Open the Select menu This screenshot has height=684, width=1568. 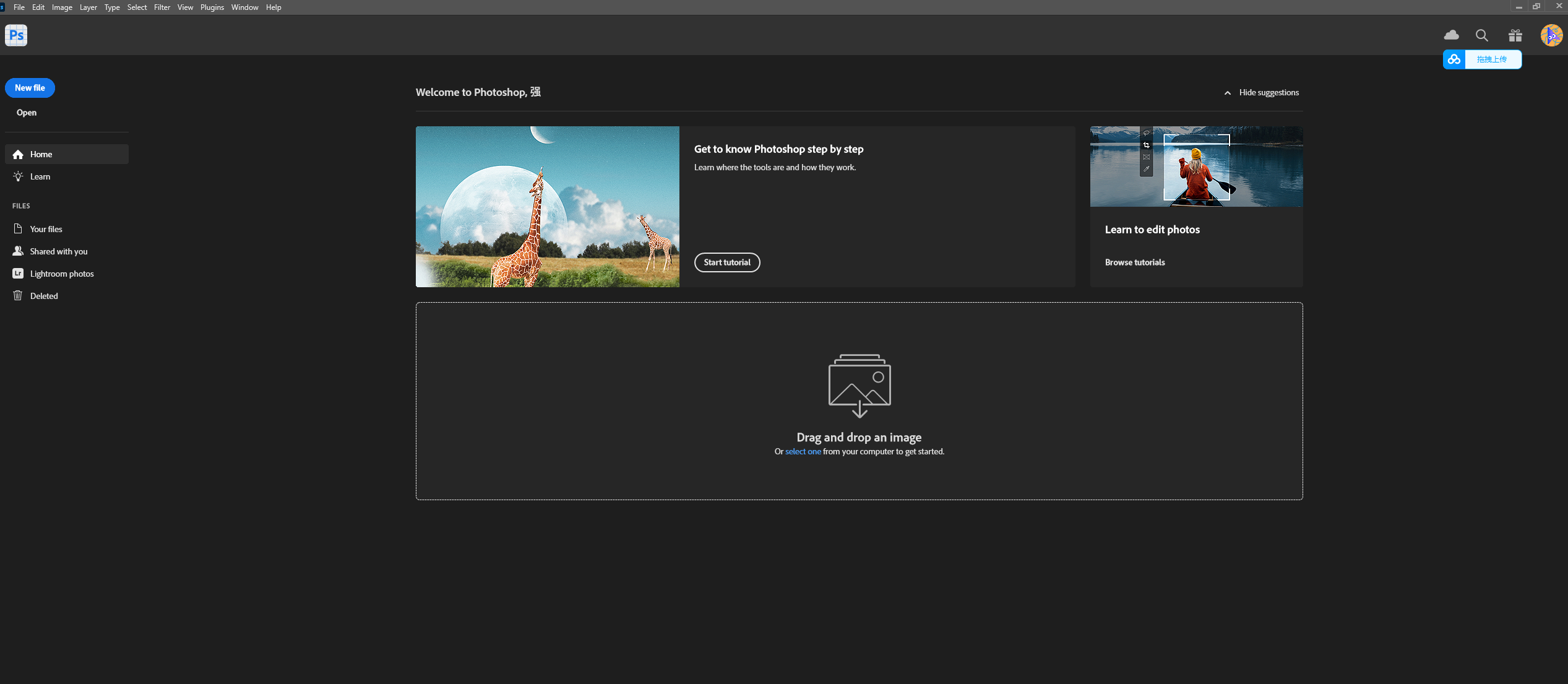[x=137, y=7]
